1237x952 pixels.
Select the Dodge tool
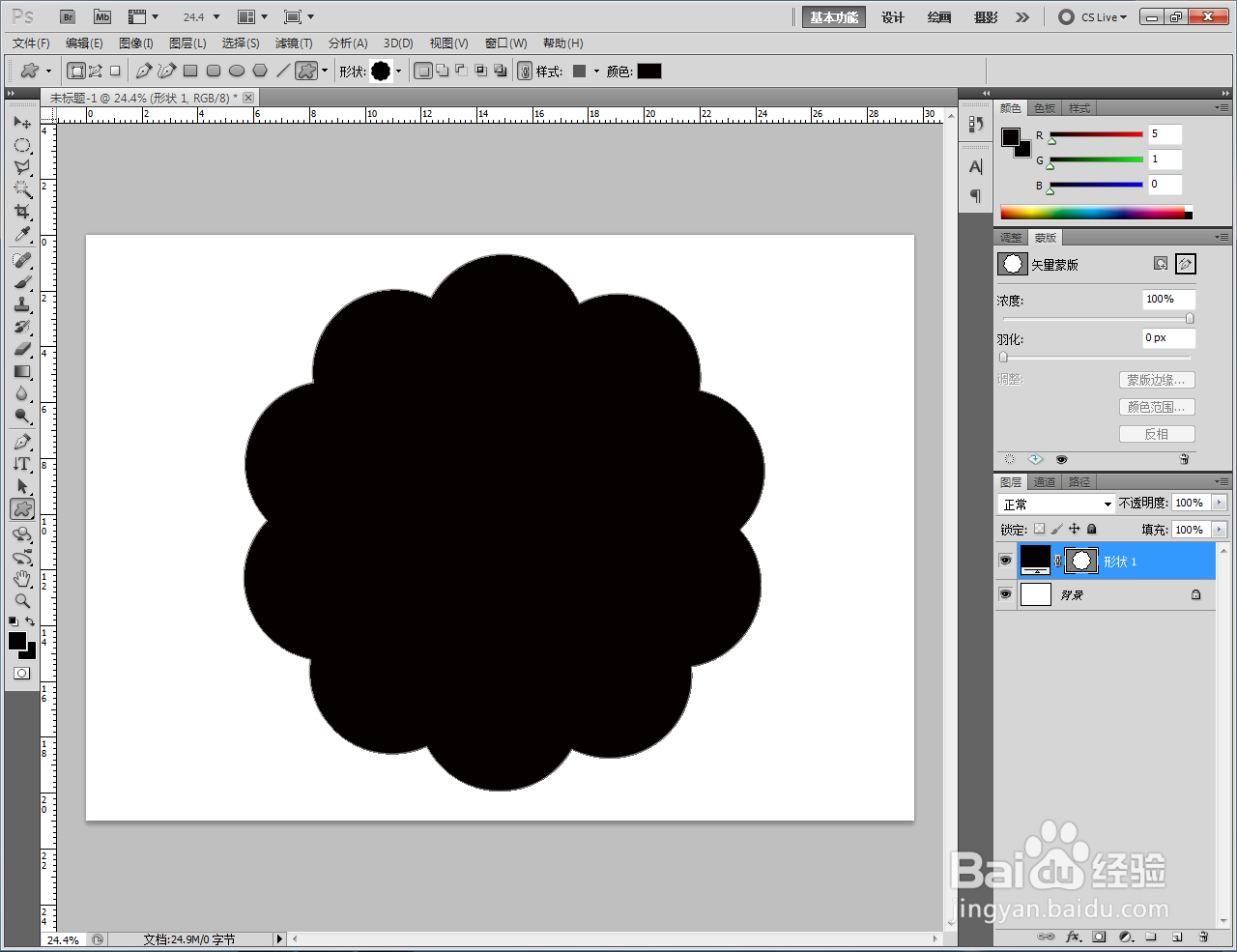[22, 417]
